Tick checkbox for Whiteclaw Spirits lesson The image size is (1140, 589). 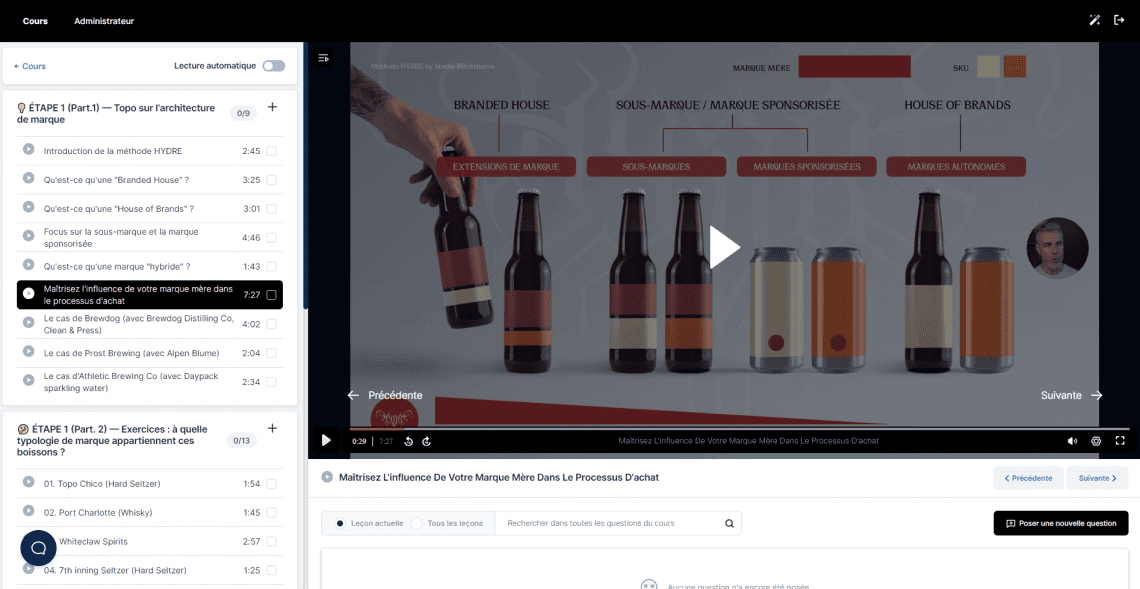point(271,541)
